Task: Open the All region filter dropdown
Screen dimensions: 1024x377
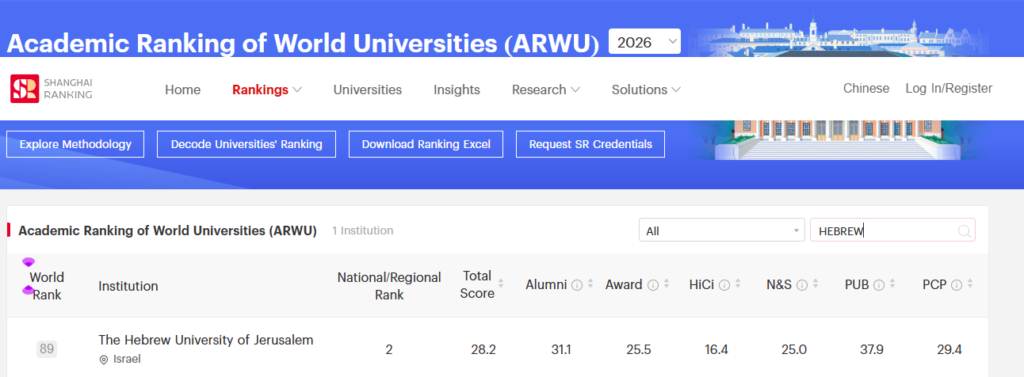Action: coord(722,231)
